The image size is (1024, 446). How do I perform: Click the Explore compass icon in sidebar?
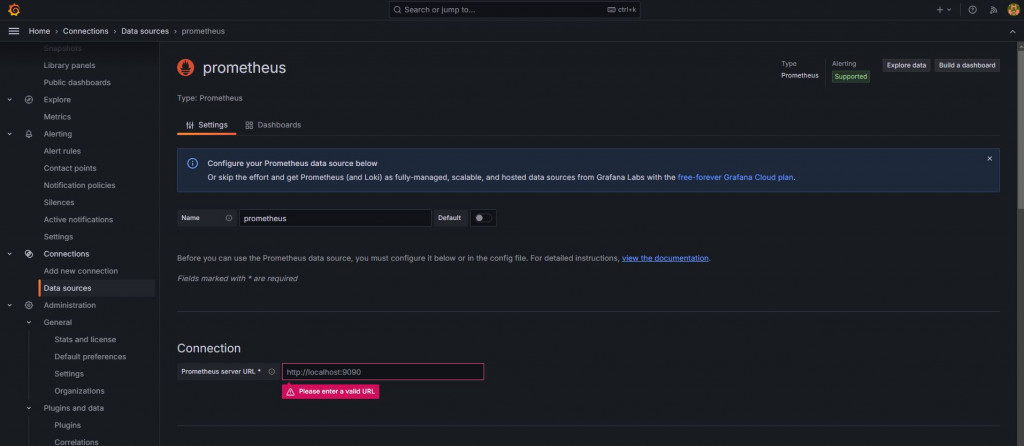tap(29, 100)
